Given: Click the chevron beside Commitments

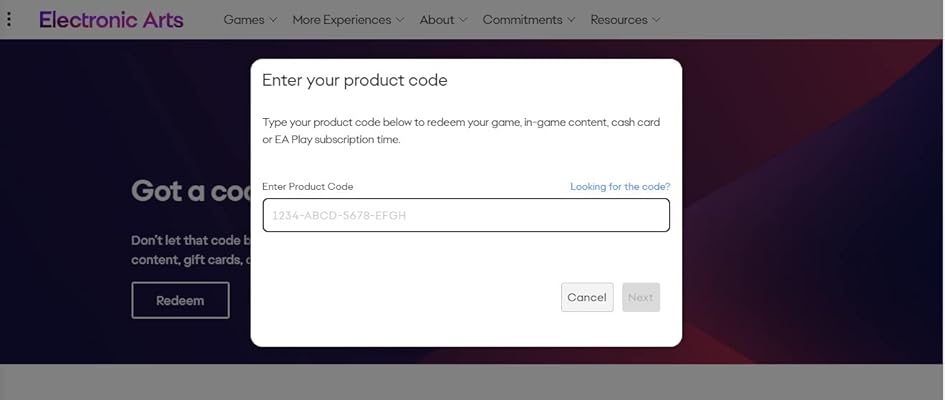Looking at the screenshot, I should click(x=571, y=20).
